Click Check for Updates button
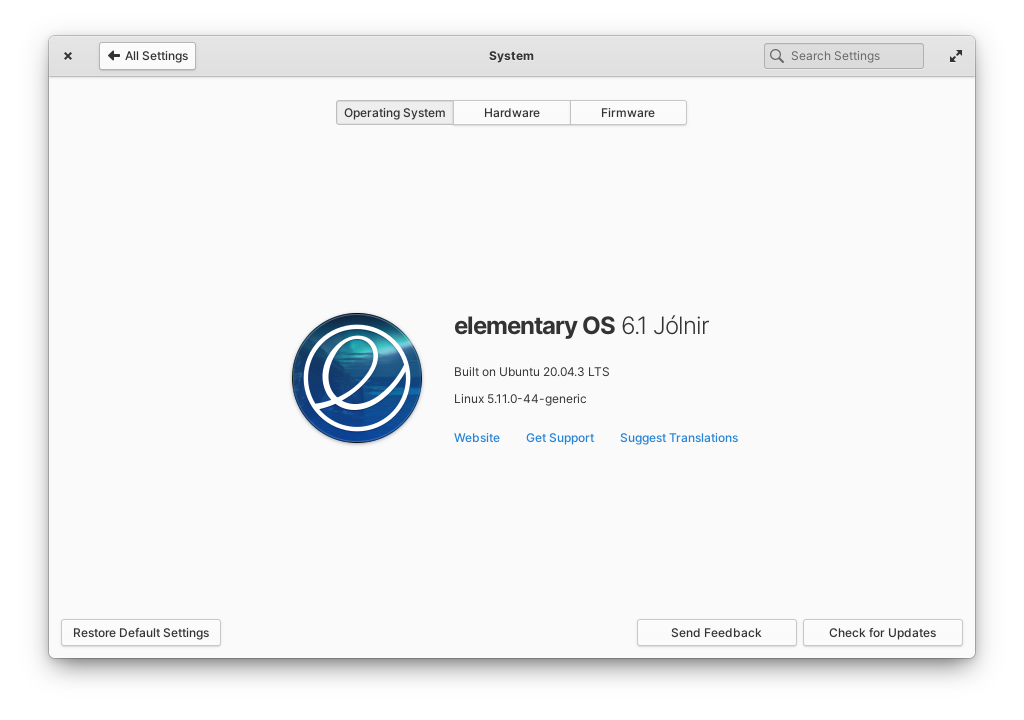1024x720 pixels. [x=883, y=632]
